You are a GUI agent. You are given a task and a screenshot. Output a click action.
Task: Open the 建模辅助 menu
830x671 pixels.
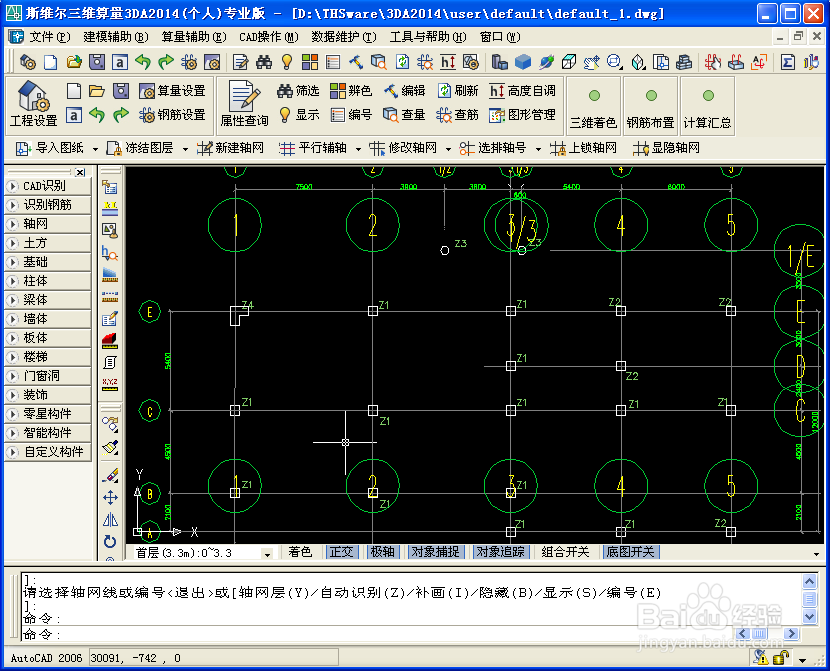[116, 37]
